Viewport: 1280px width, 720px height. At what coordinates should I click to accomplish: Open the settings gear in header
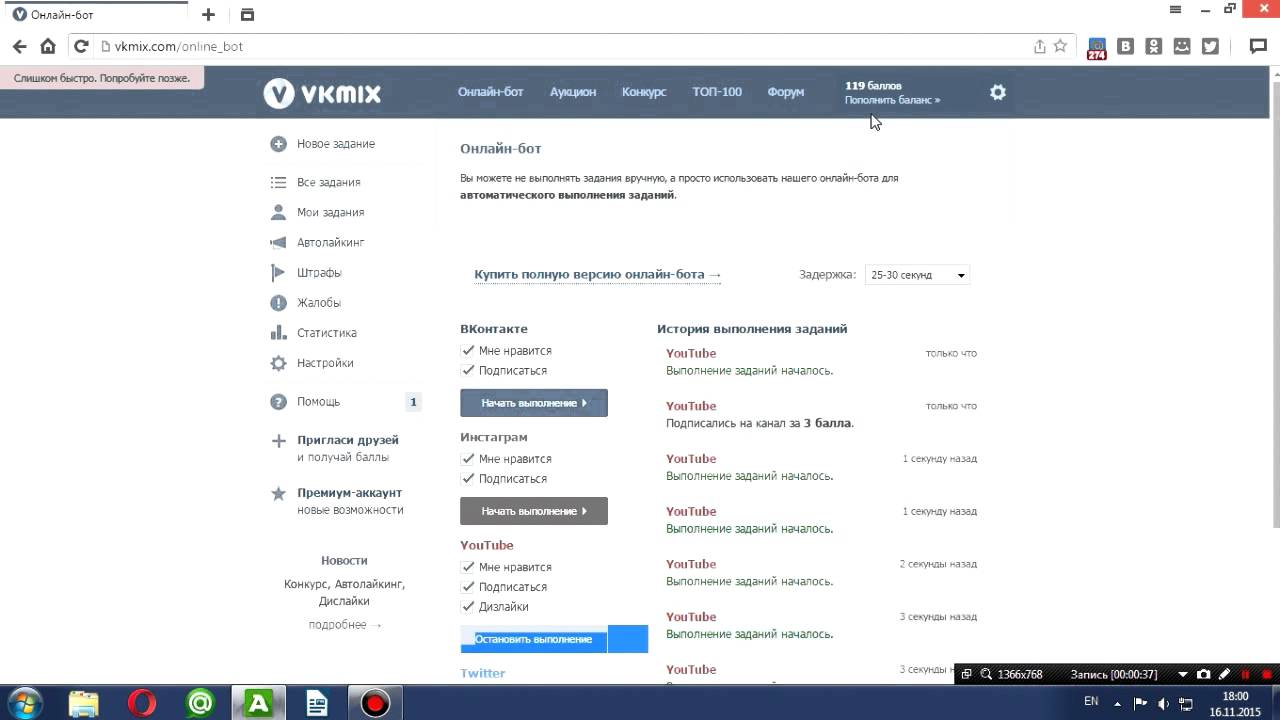click(997, 92)
